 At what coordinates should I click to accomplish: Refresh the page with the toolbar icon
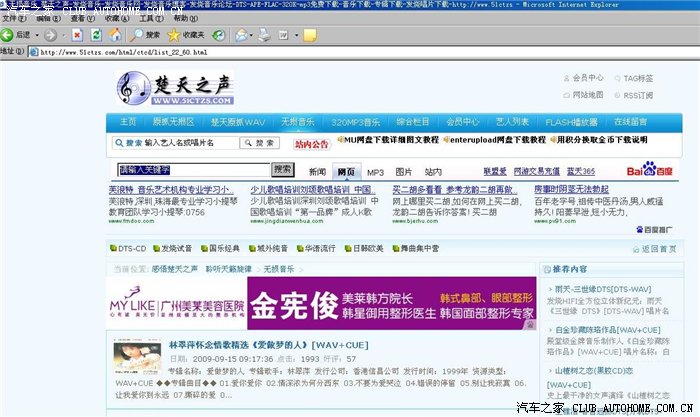click(95, 34)
